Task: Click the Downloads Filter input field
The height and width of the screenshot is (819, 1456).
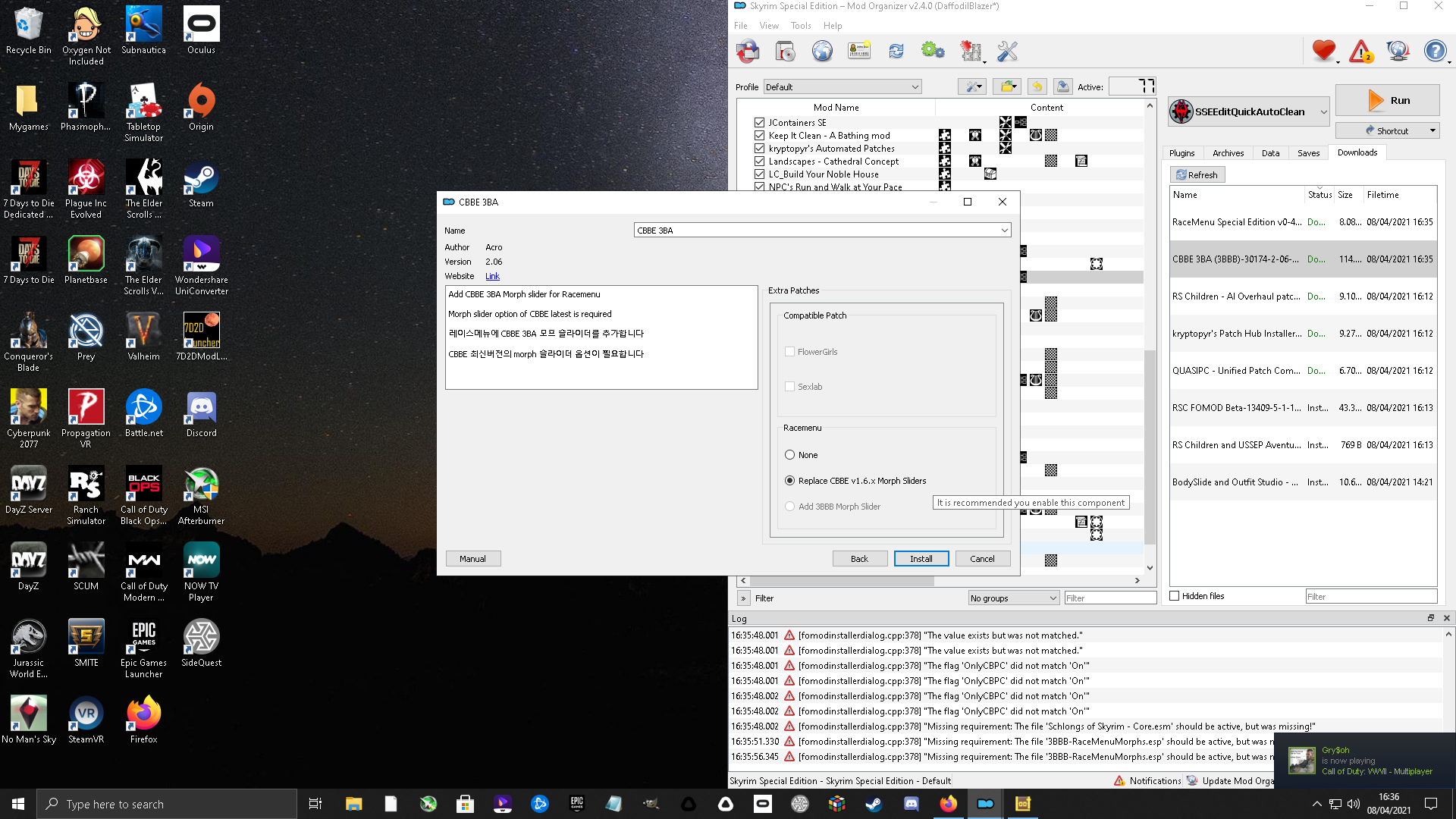Action: click(1371, 597)
